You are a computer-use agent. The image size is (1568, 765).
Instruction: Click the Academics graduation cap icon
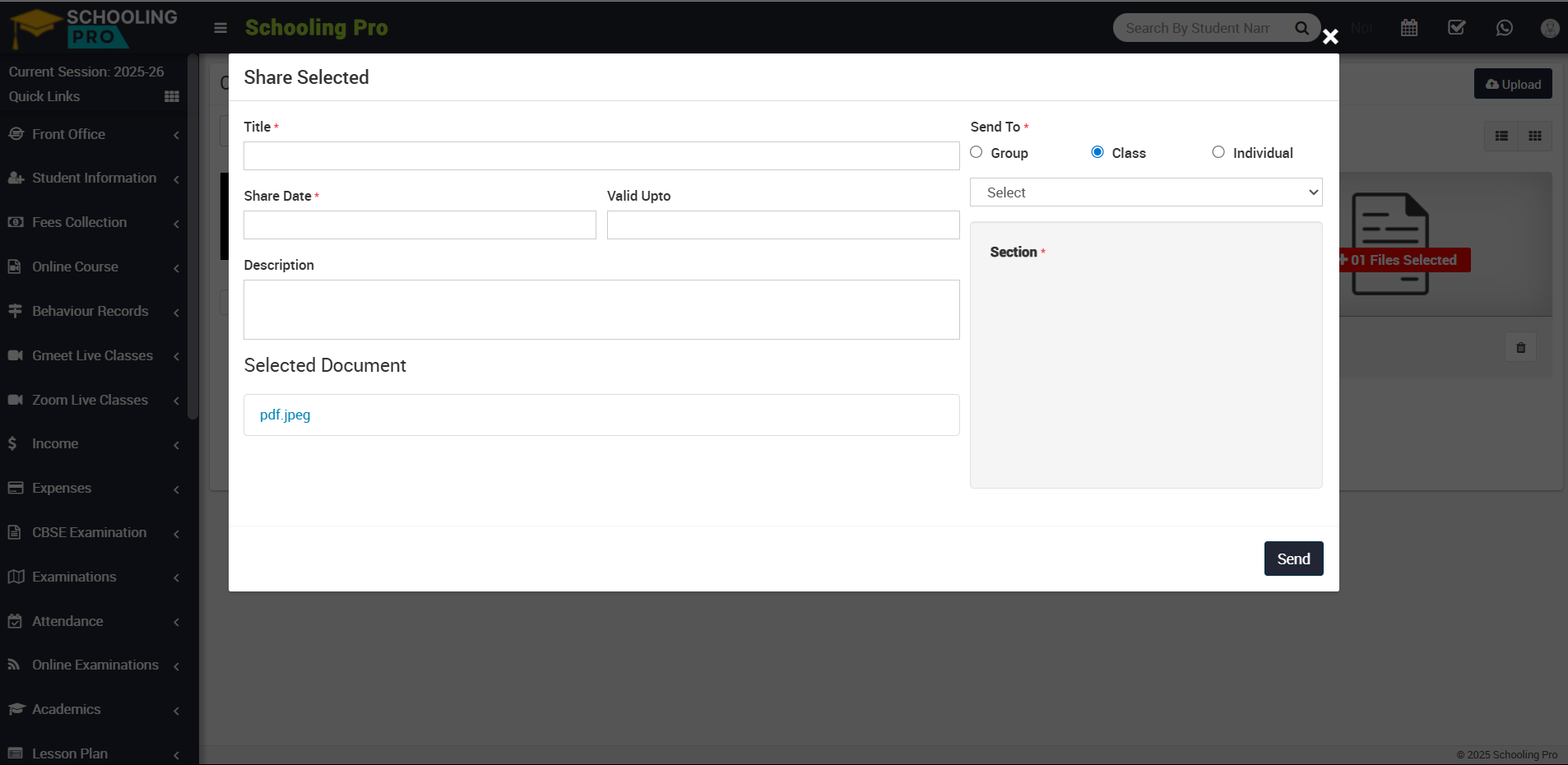tap(16, 709)
